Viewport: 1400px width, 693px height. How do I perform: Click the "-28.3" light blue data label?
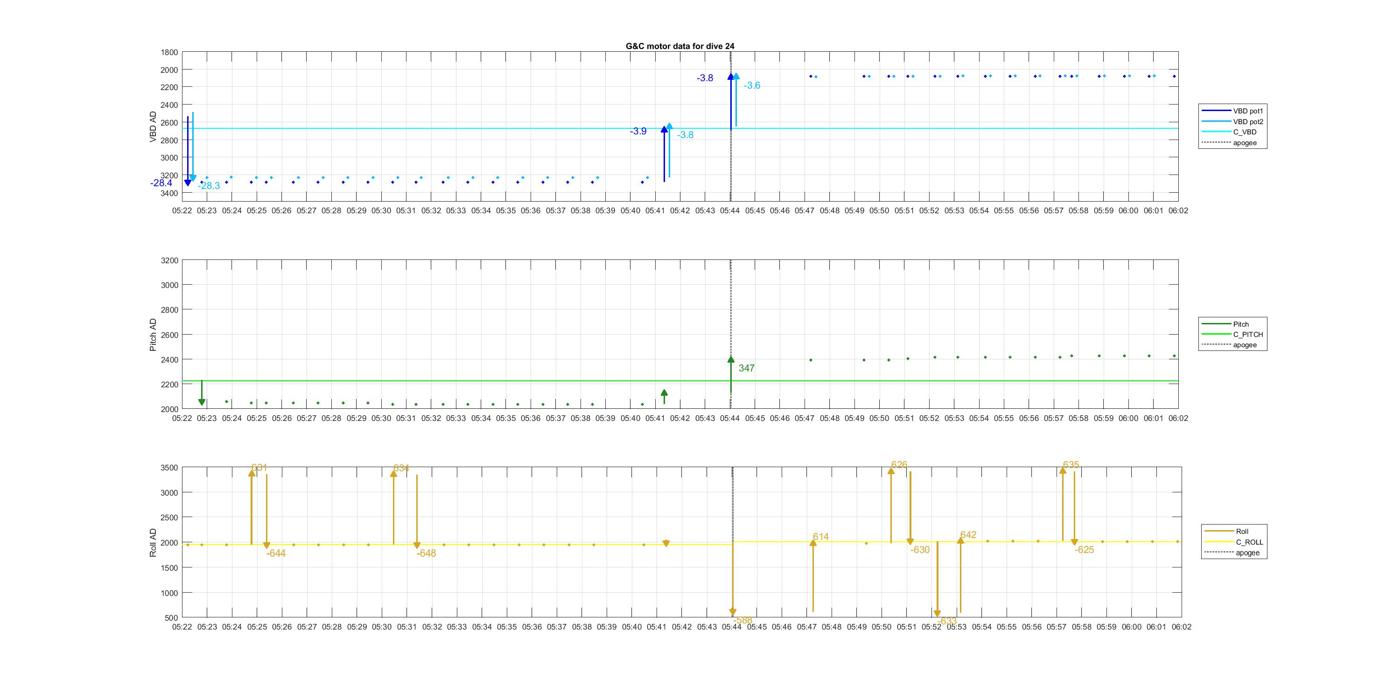209,186
